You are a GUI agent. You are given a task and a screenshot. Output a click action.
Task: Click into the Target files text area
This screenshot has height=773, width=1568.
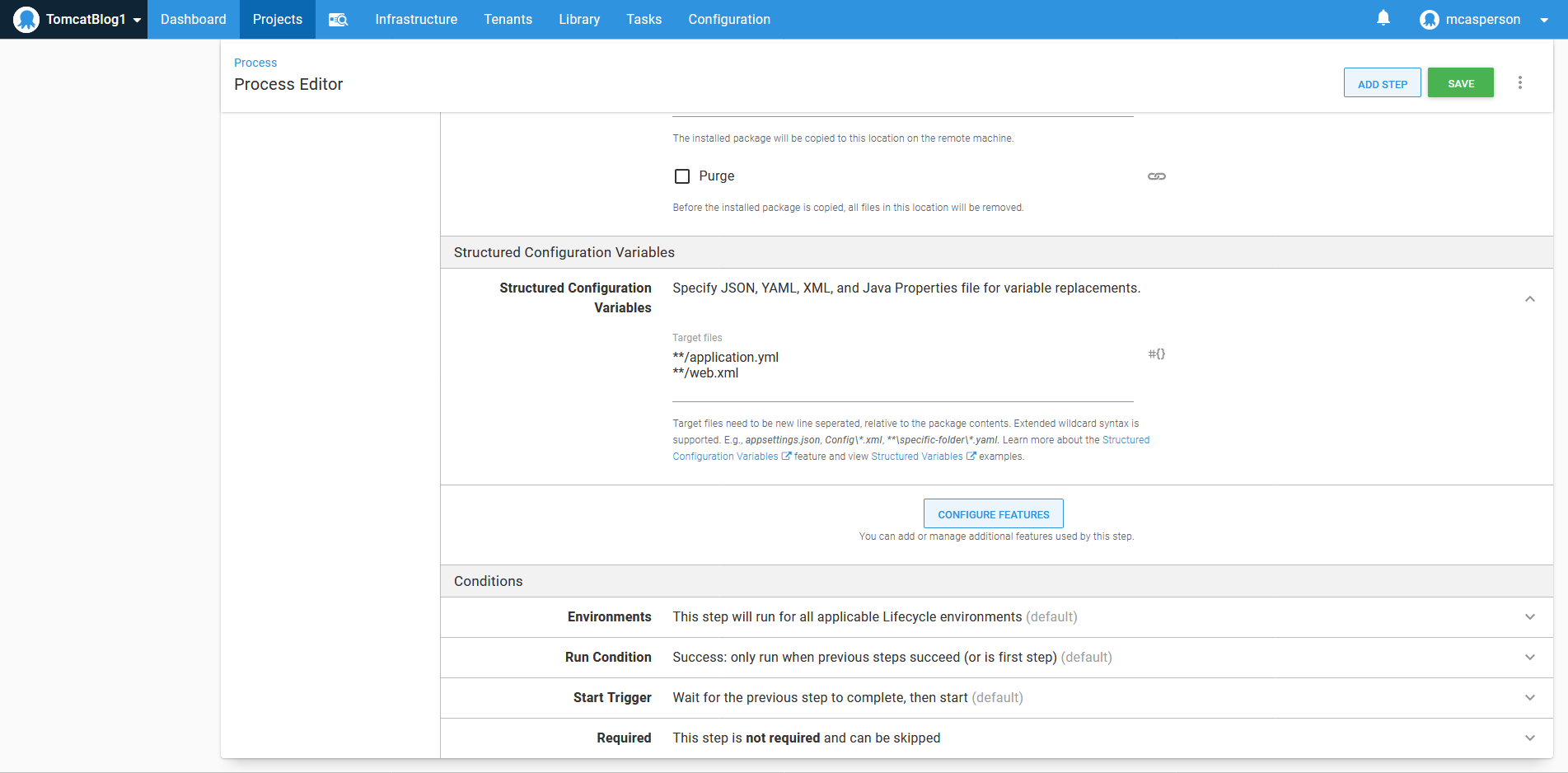[902, 372]
